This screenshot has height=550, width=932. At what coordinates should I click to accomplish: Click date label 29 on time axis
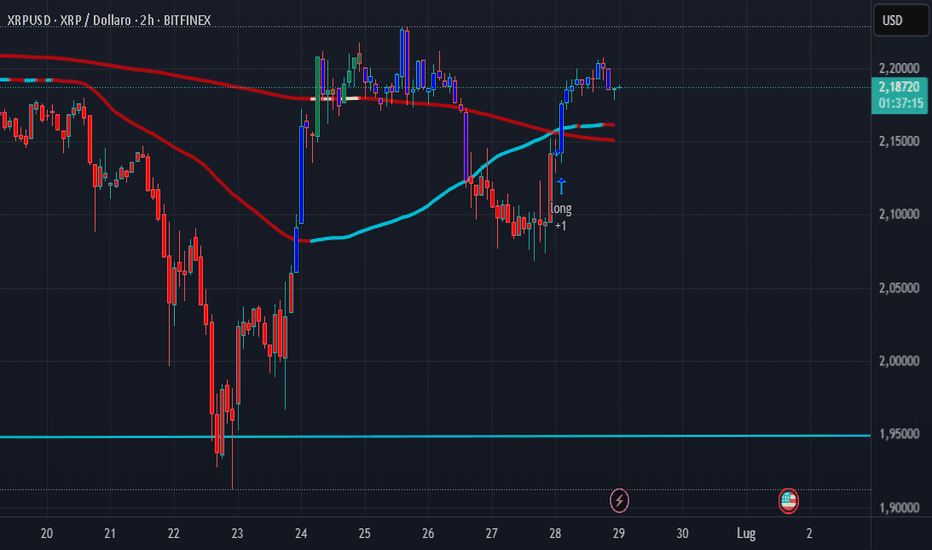tap(619, 533)
